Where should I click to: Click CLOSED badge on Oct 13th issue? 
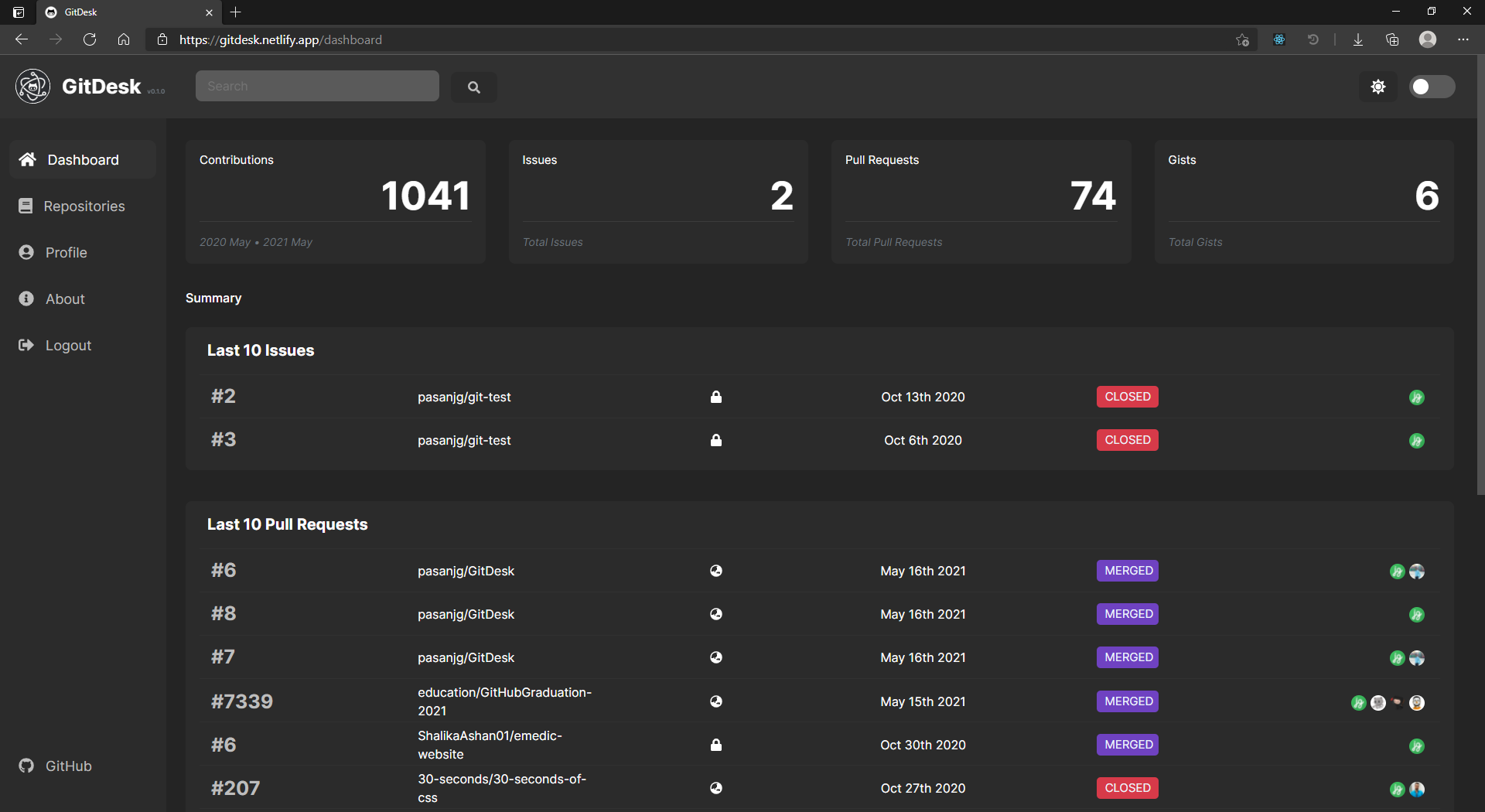[1128, 397]
